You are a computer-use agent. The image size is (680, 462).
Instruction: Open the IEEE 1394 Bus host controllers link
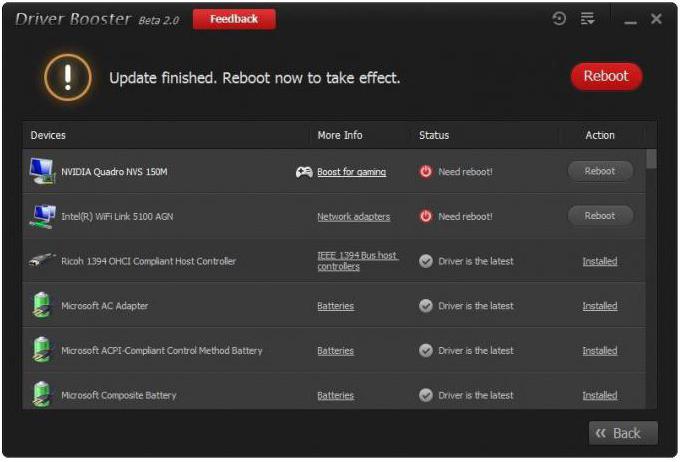(357, 261)
